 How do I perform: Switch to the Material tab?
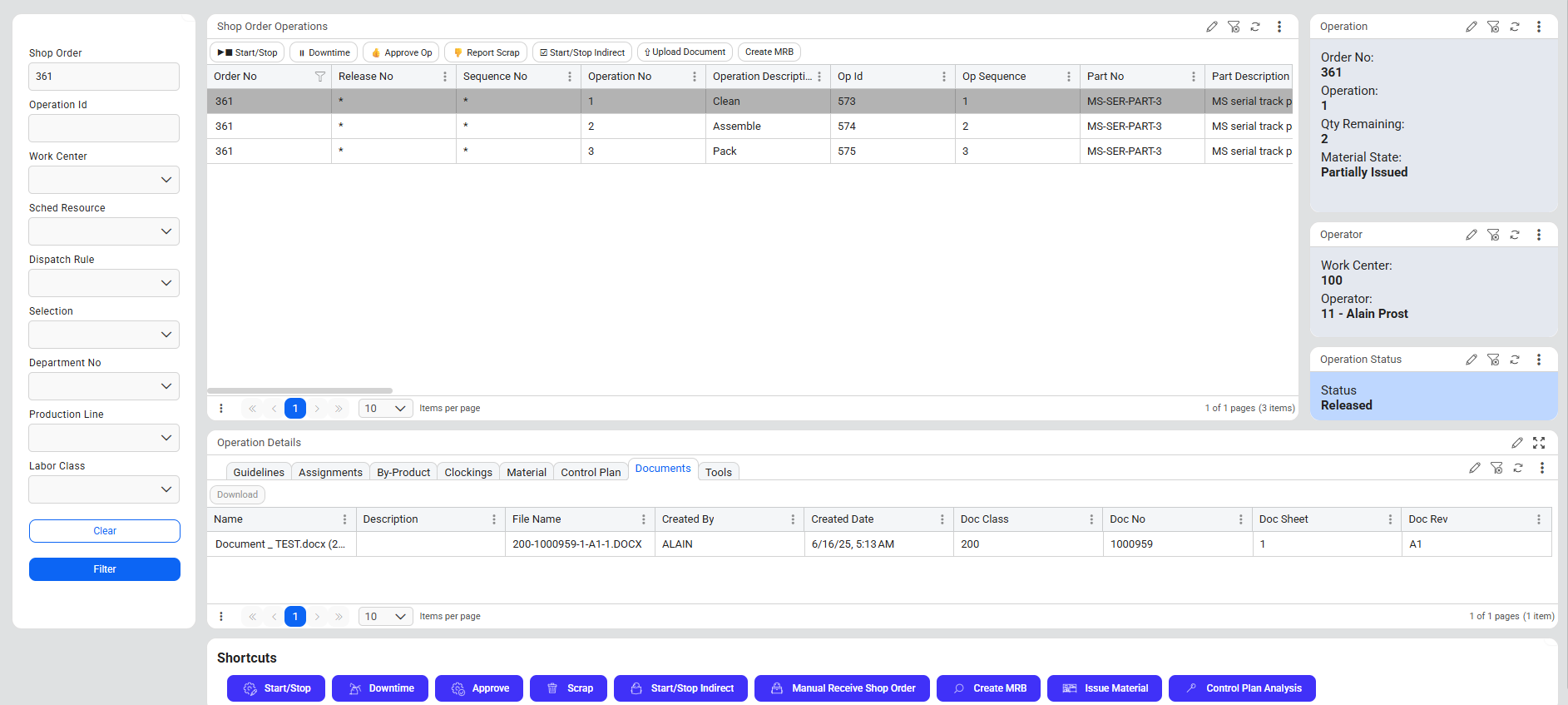click(x=526, y=472)
